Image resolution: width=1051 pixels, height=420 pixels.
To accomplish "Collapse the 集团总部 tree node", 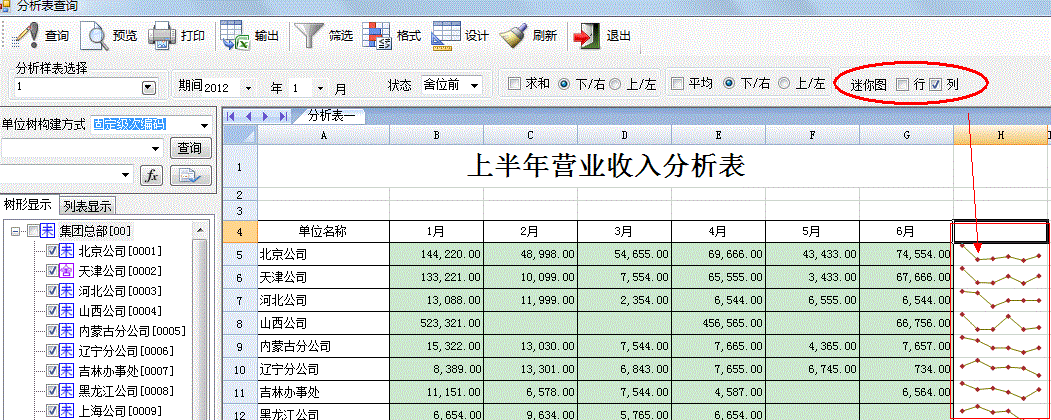I will [15, 231].
